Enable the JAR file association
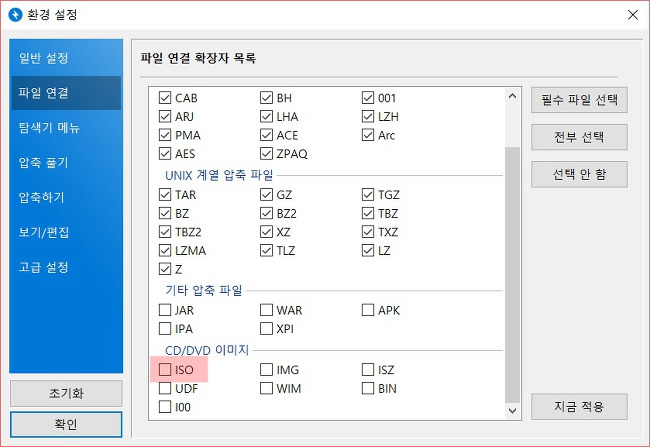This screenshot has width=650, height=447. pos(165,310)
